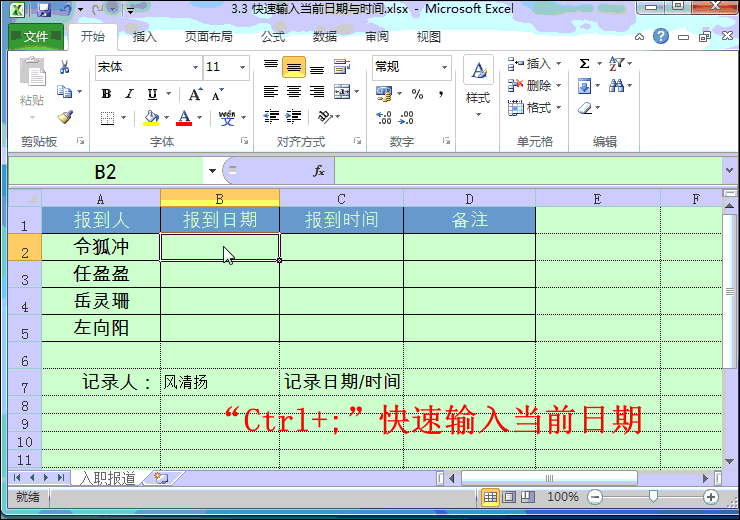
Task: Select the Format Painter brush
Action: click(x=65, y=117)
